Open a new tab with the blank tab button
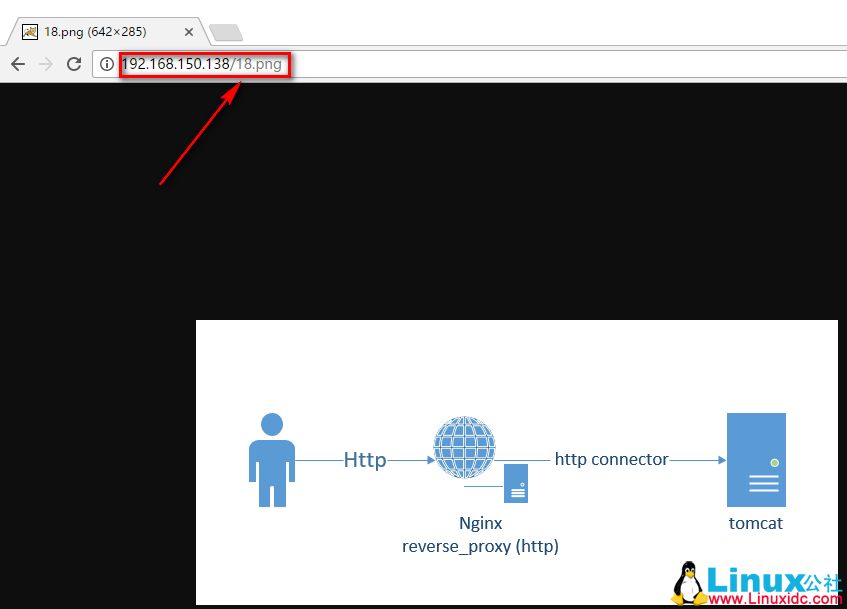The image size is (847, 609). coord(225,32)
